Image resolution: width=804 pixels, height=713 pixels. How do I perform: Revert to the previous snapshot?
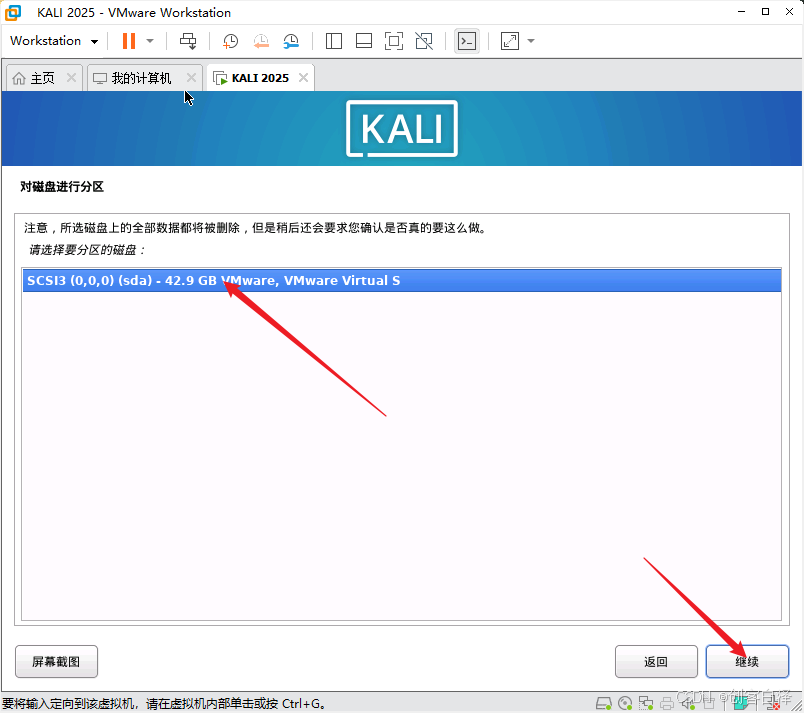(x=261, y=41)
